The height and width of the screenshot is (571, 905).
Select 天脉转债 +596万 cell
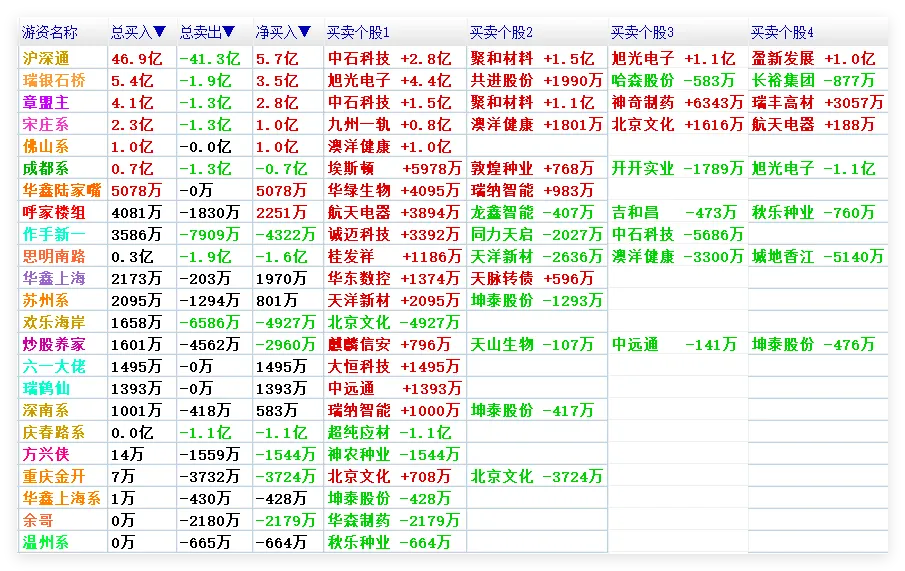click(x=532, y=278)
